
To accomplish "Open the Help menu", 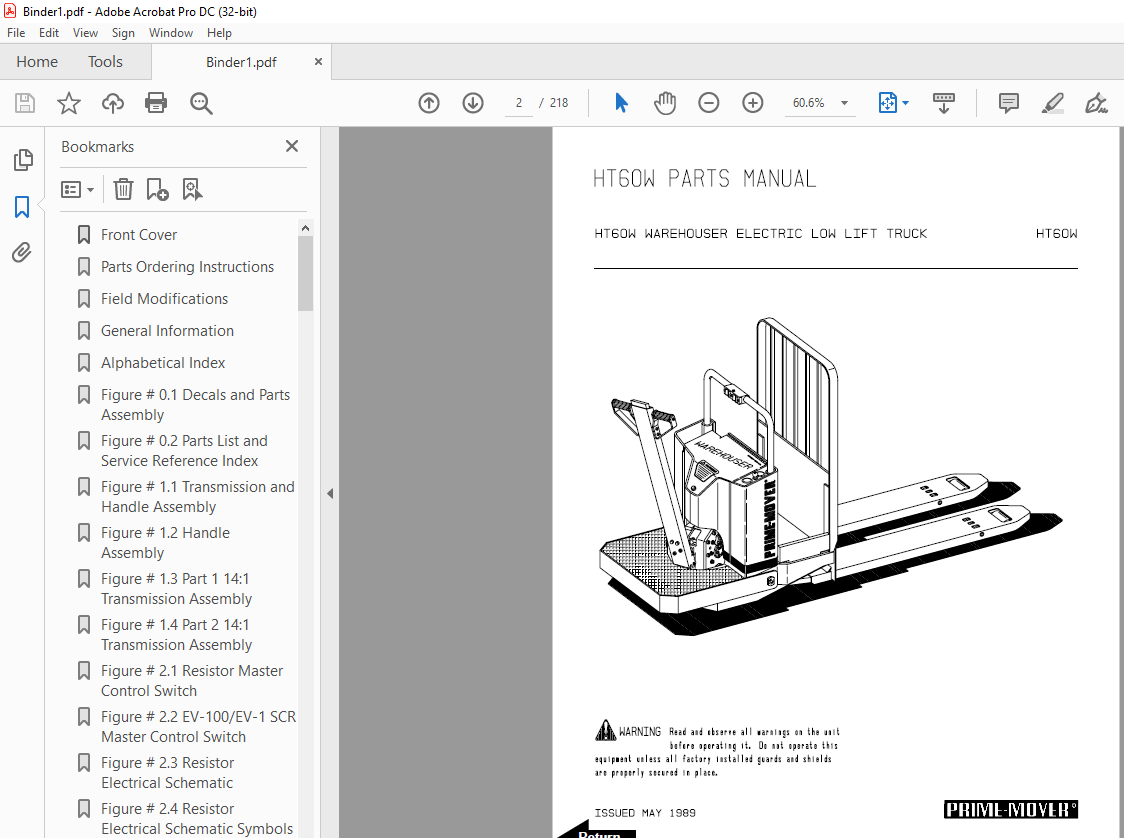I will (219, 33).
